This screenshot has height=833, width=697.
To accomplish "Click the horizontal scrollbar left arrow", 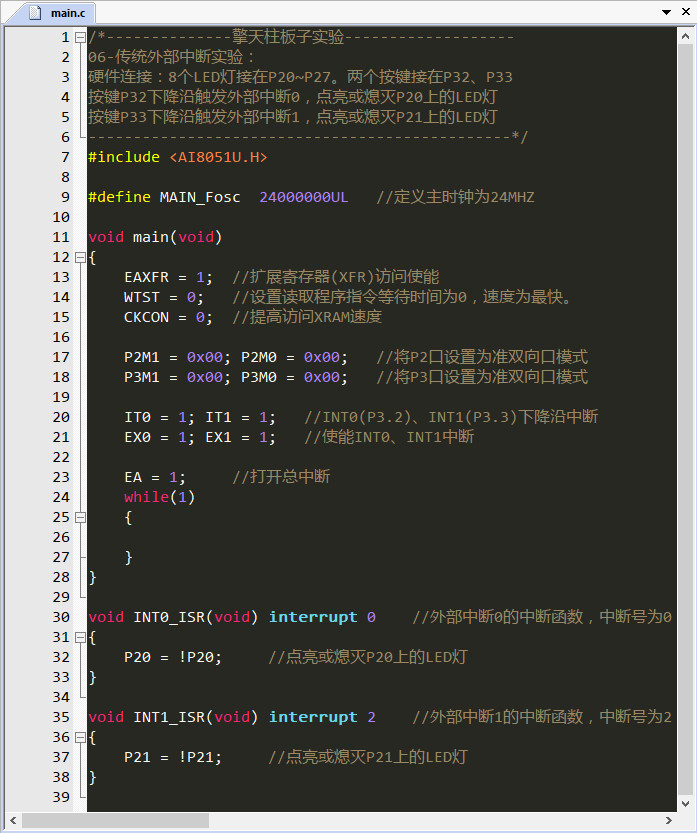I will [13, 821].
